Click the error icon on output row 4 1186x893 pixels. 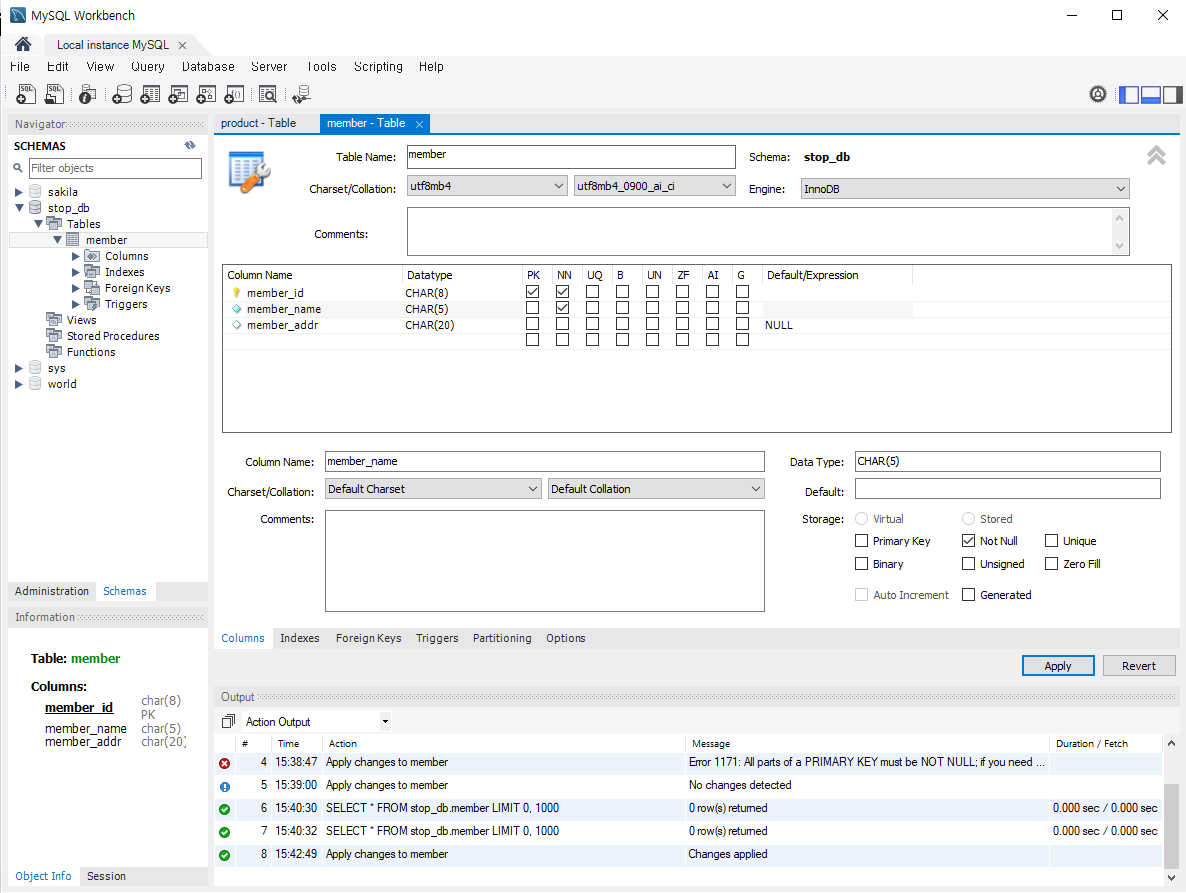coord(225,763)
